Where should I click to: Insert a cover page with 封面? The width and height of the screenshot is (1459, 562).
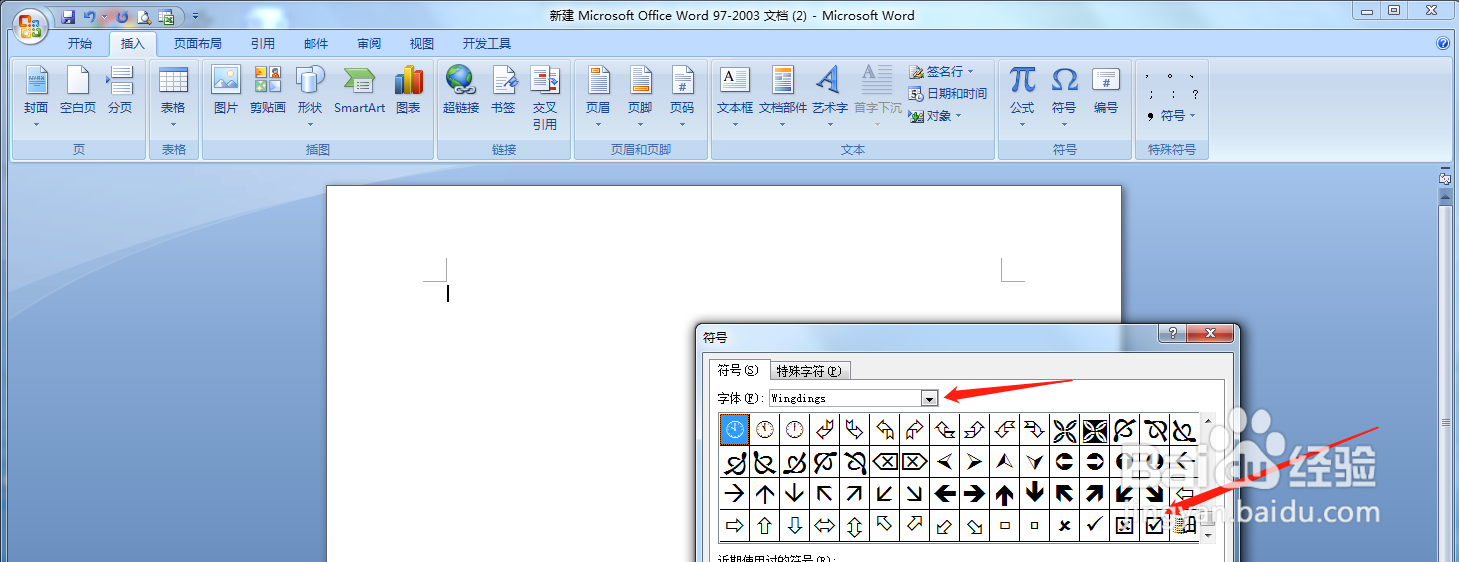click(x=36, y=97)
